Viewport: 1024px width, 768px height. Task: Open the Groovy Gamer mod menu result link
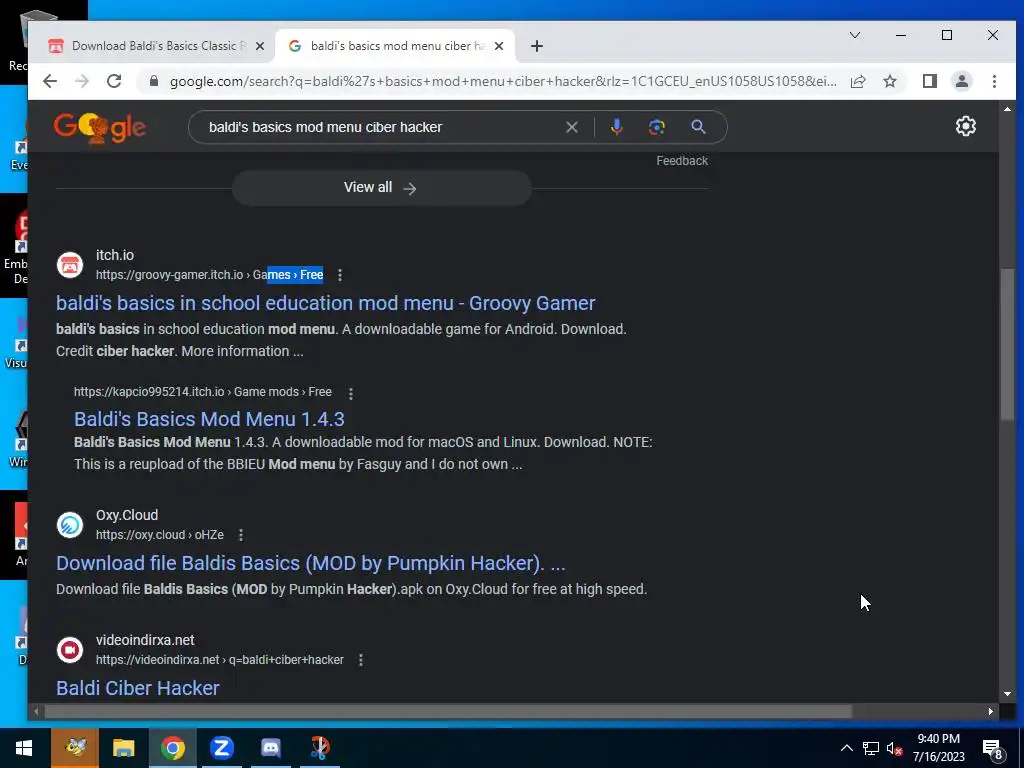(x=326, y=303)
